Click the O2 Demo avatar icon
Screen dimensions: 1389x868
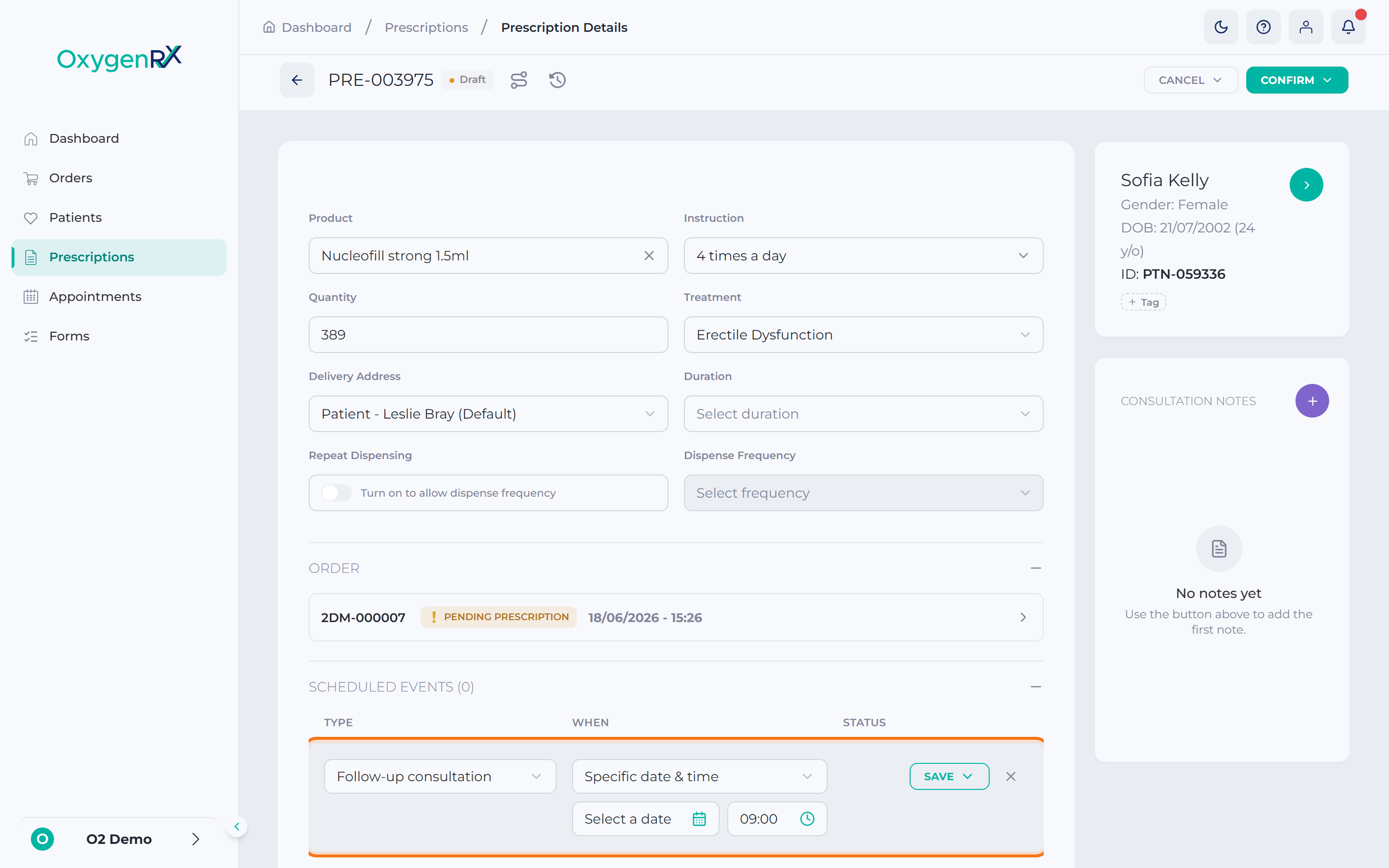click(x=42, y=839)
